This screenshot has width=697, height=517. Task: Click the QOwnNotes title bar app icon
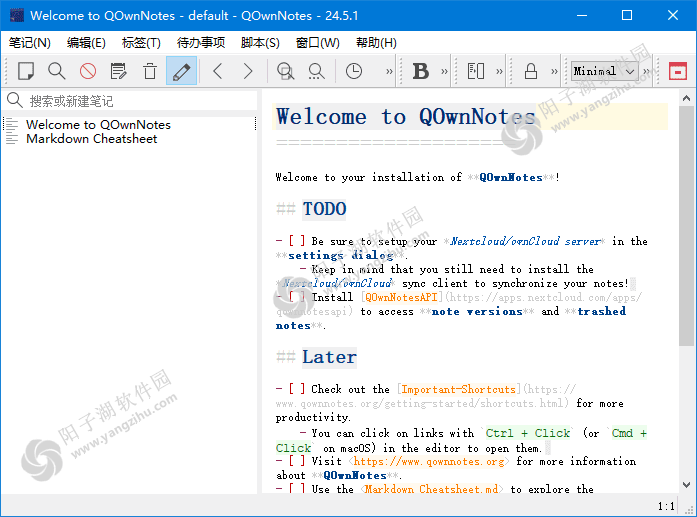(16, 16)
